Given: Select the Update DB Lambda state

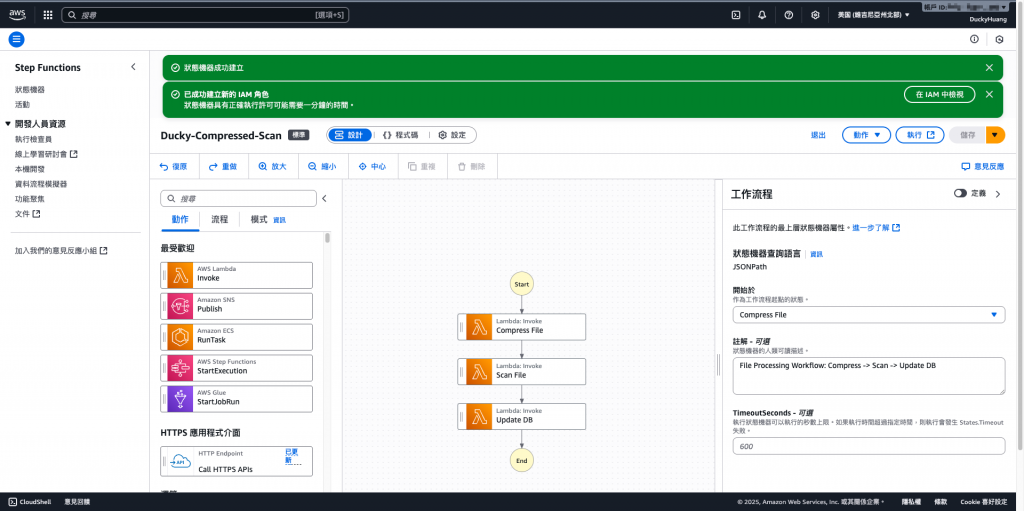Looking at the screenshot, I should (522, 416).
